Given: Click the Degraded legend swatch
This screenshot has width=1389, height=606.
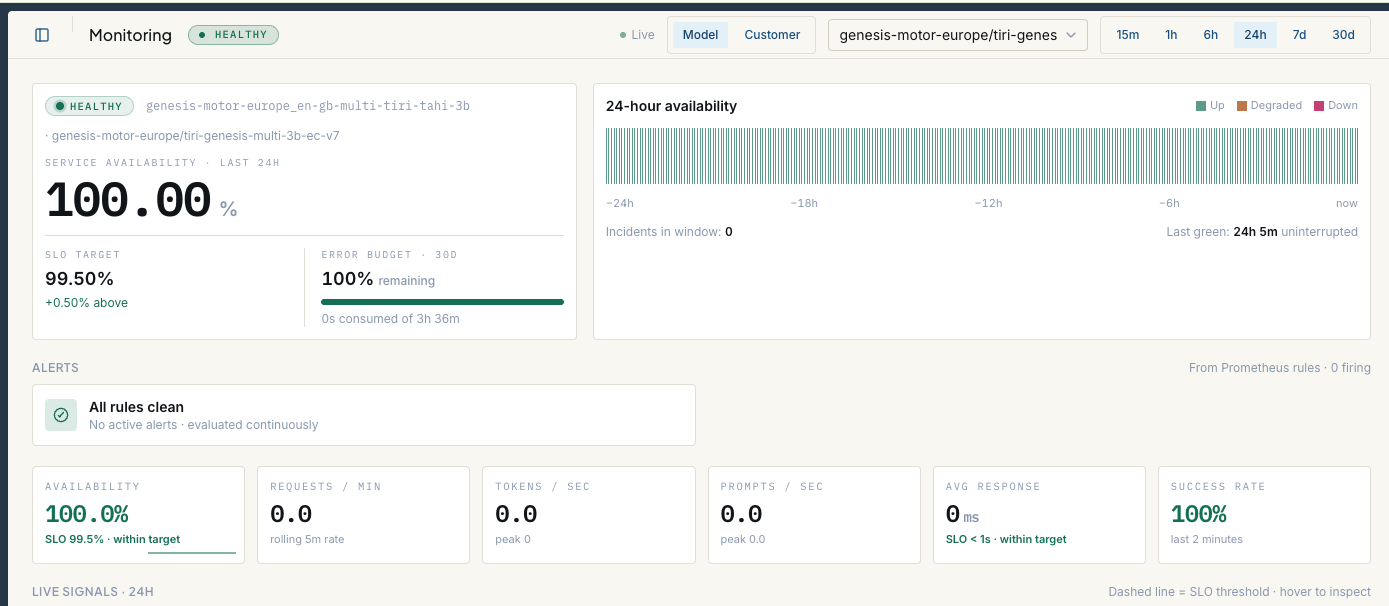Looking at the screenshot, I should point(1242,106).
